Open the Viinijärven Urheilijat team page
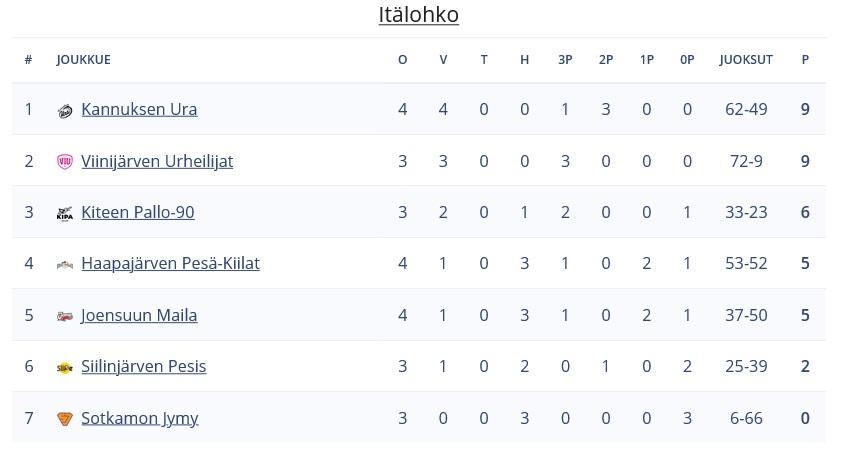This screenshot has width=842, height=452. pos(157,161)
